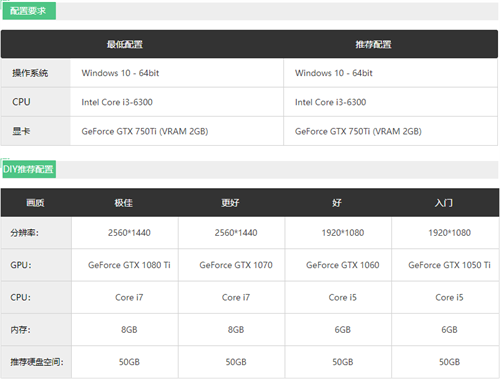Select the GeForce GTX 1050 Ti cell
The height and width of the screenshot is (379, 500).
point(449,265)
